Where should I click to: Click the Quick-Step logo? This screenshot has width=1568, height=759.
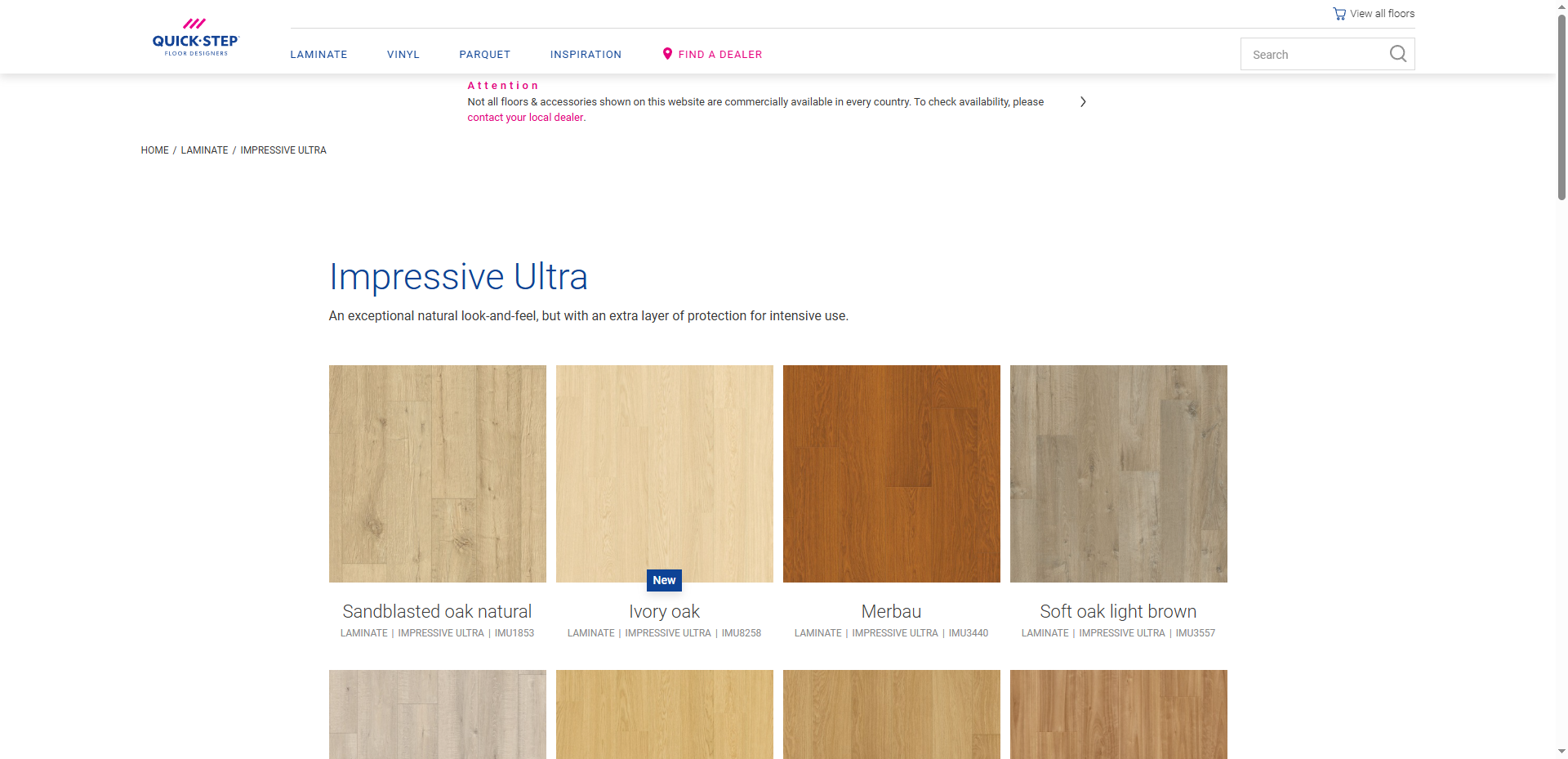[195, 38]
